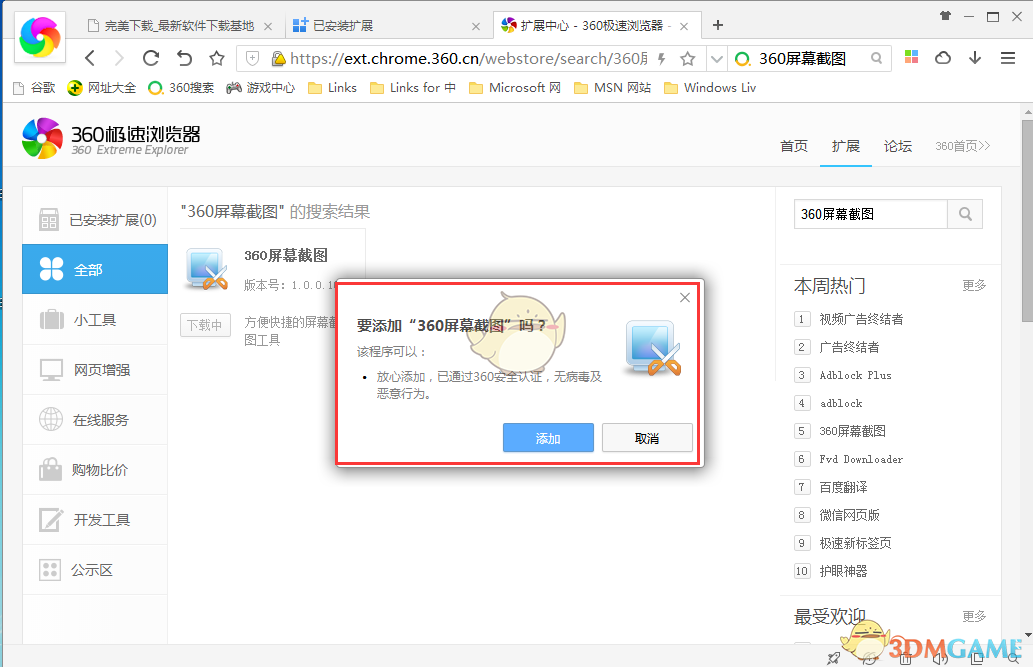1033x667 pixels.
Task: Open the MSN 网站 bookmark folder
Action: click(613, 88)
